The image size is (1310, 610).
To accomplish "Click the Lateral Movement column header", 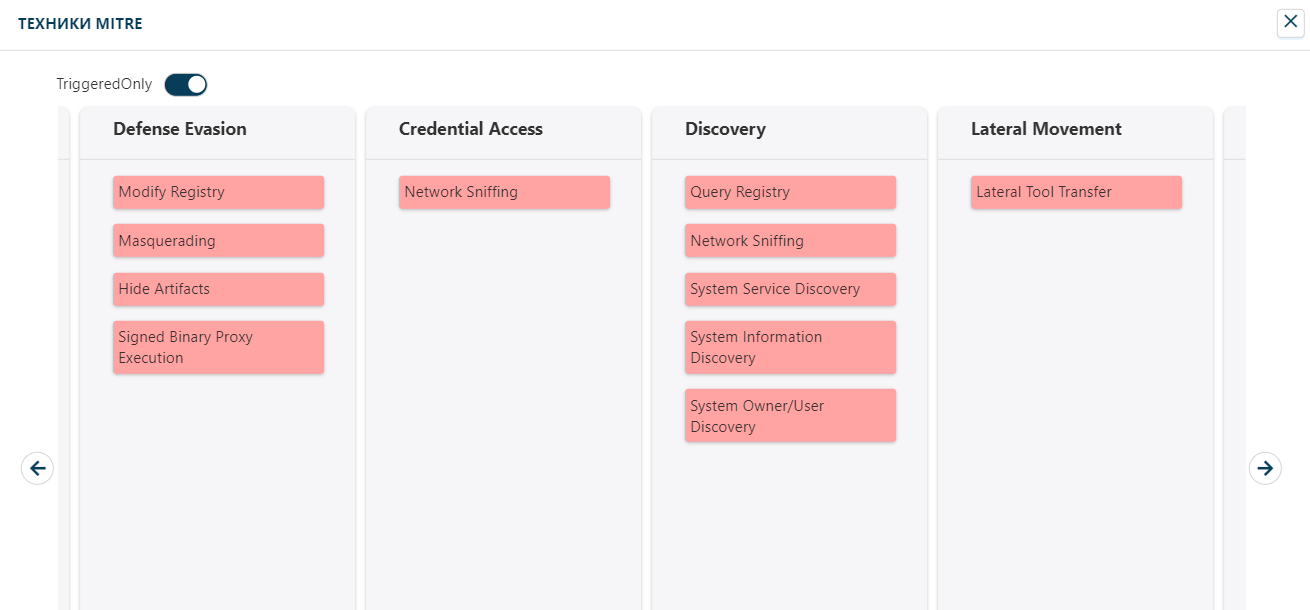I will (x=1046, y=129).
